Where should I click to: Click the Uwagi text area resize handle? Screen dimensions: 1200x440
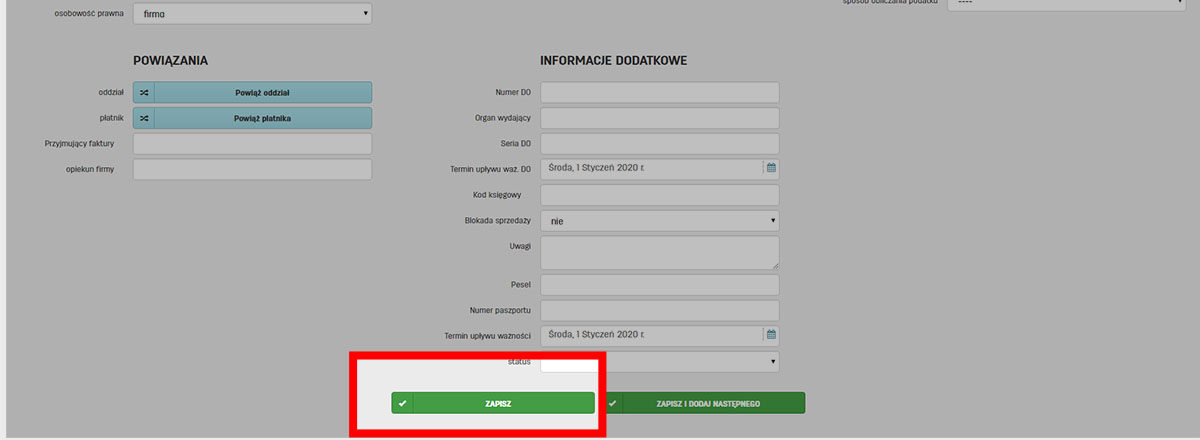774,265
